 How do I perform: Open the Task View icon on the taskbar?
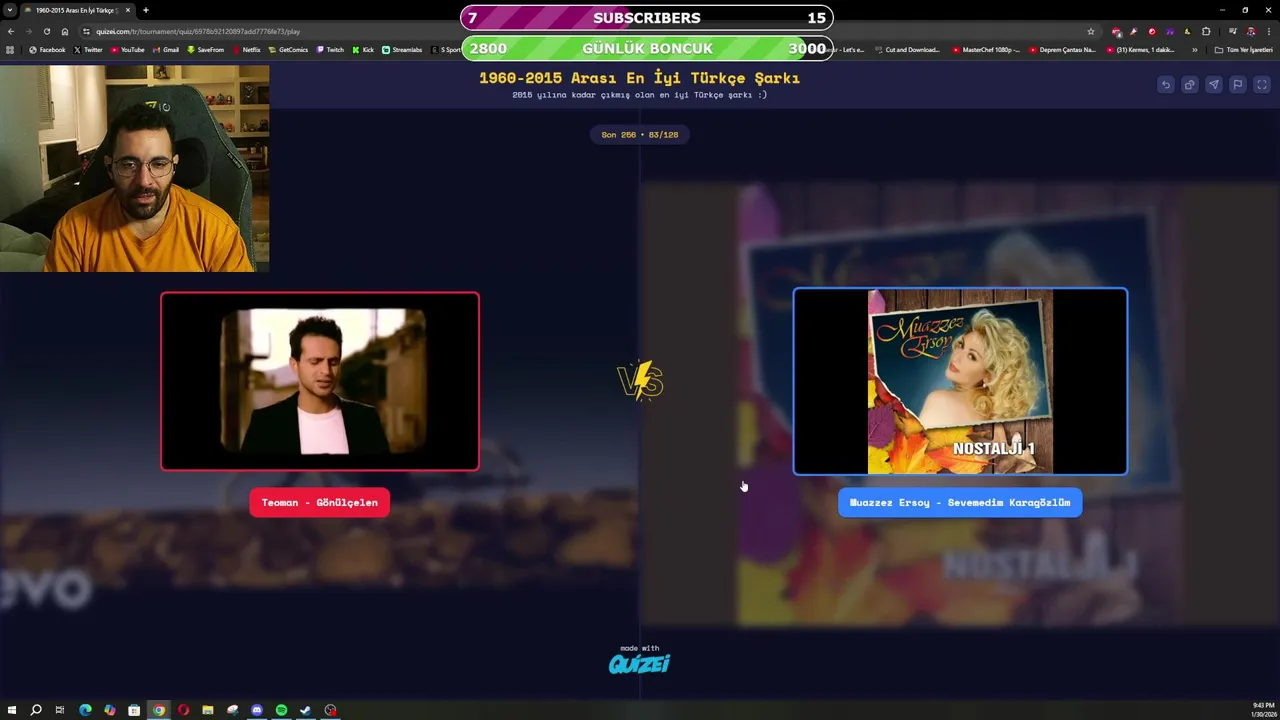[60, 710]
